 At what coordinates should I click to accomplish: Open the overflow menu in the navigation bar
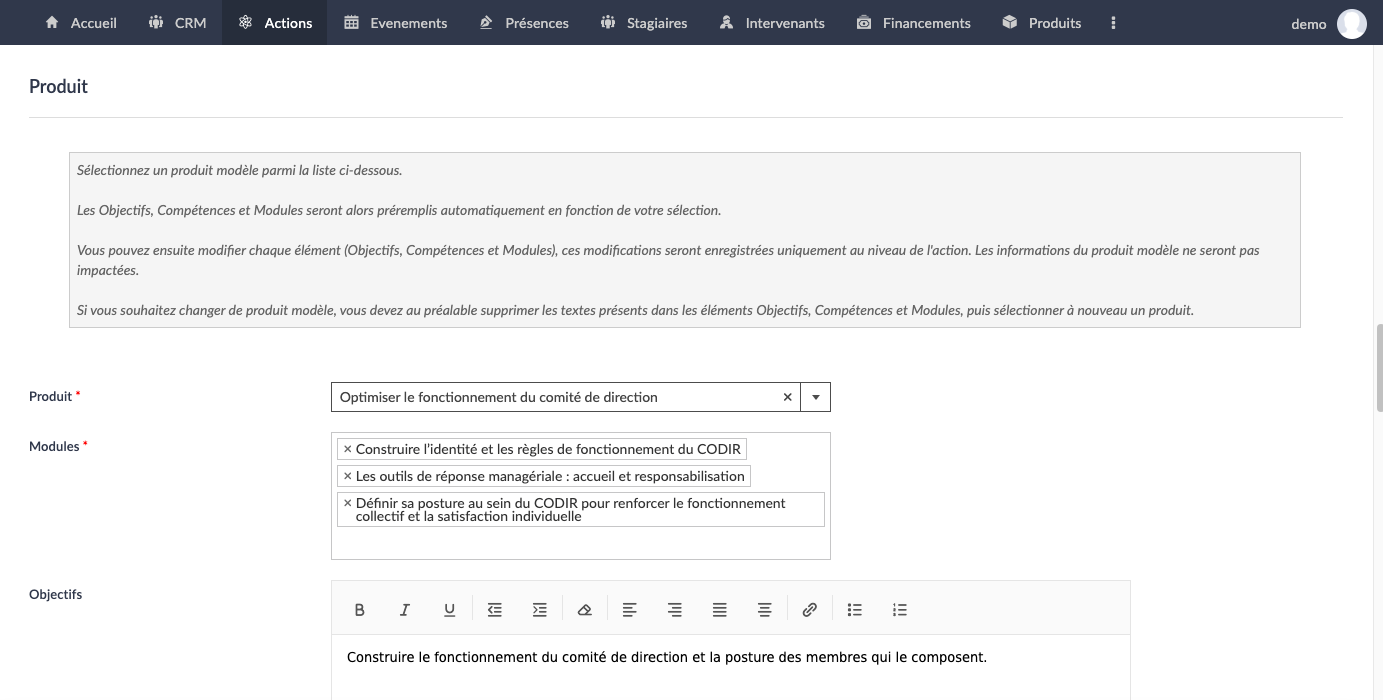tap(1113, 22)
